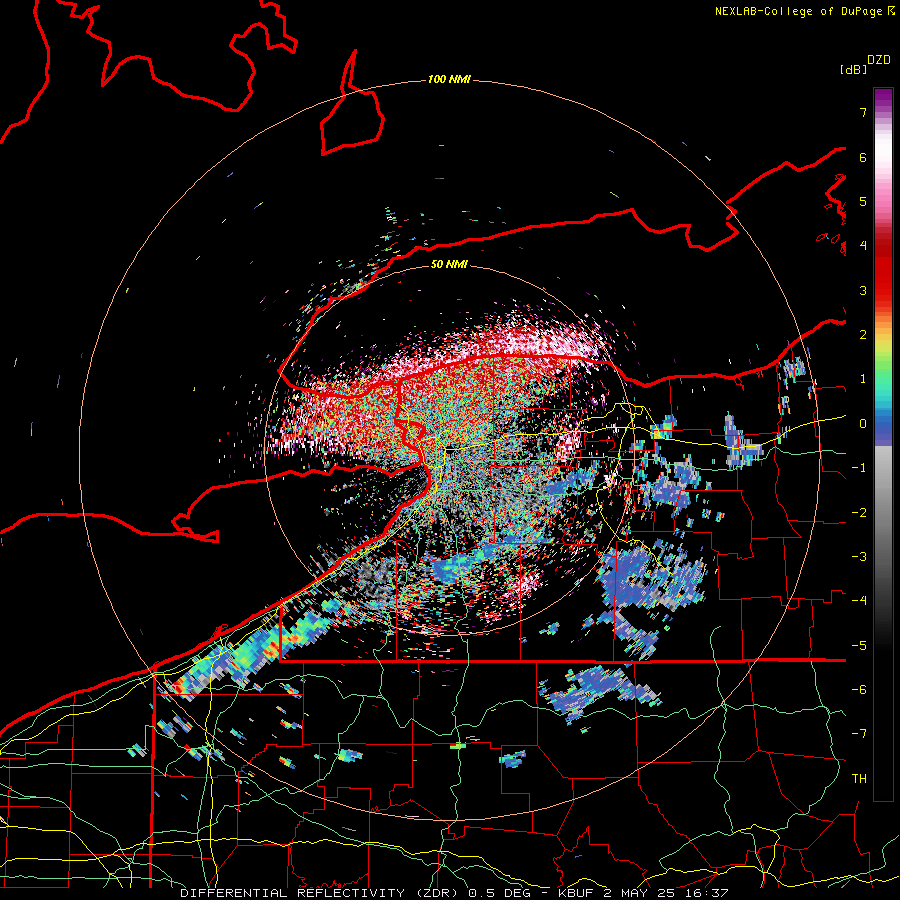Viewport: 900px width, 900px height.
Task: Click the NEXLAB-College of DuPage watermark text
Action: (x=800, y=11)
